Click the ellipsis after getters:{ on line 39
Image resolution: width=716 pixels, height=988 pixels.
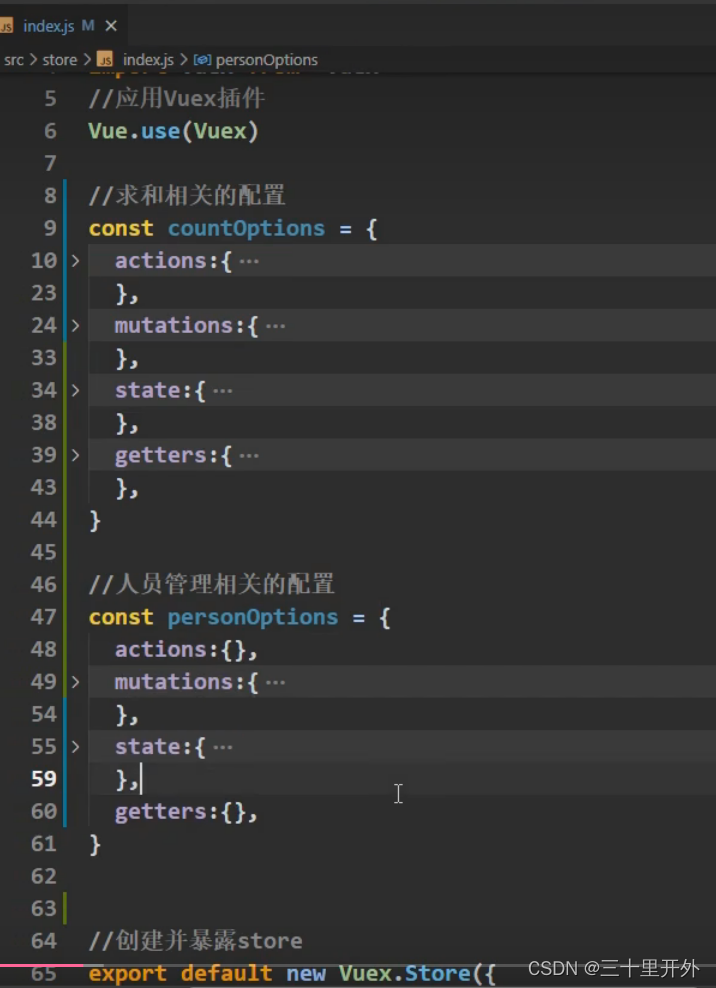[249, 456]
